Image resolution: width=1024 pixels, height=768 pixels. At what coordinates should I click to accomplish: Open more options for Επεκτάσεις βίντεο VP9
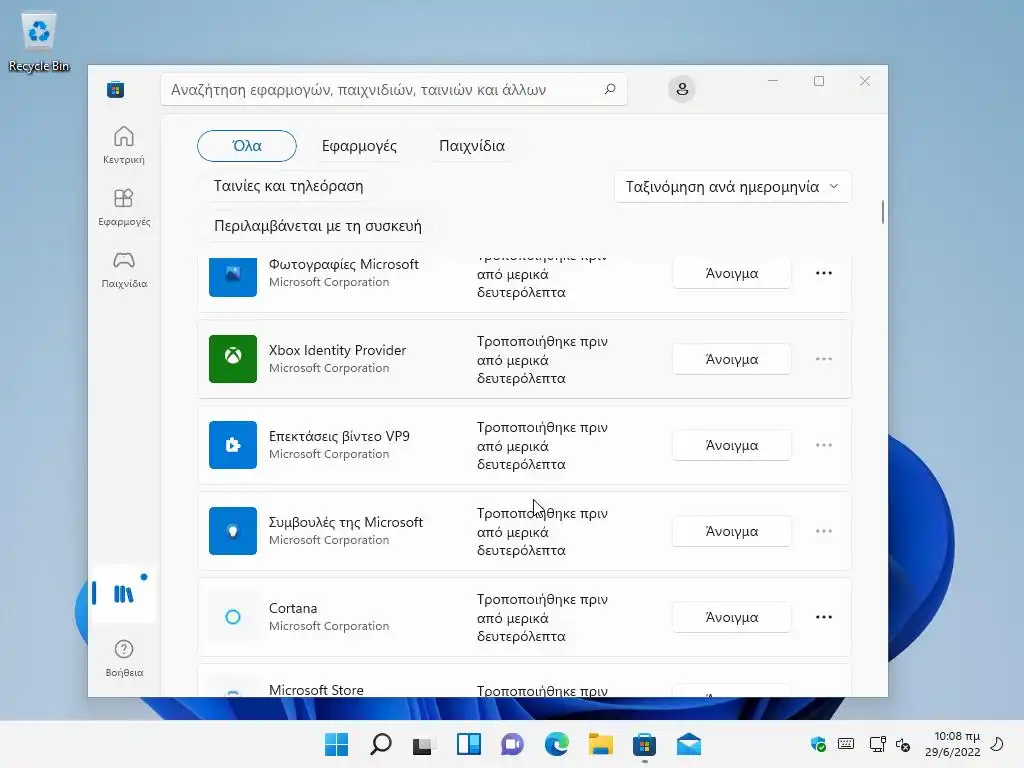click(824, 445)
